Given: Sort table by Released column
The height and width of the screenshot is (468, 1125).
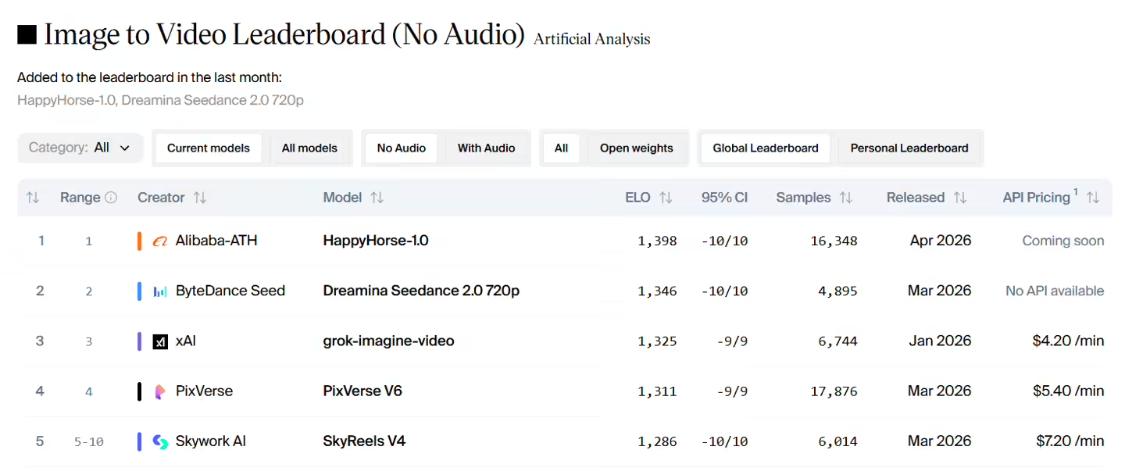Looking at the screenshot, I should click(960, 198).
